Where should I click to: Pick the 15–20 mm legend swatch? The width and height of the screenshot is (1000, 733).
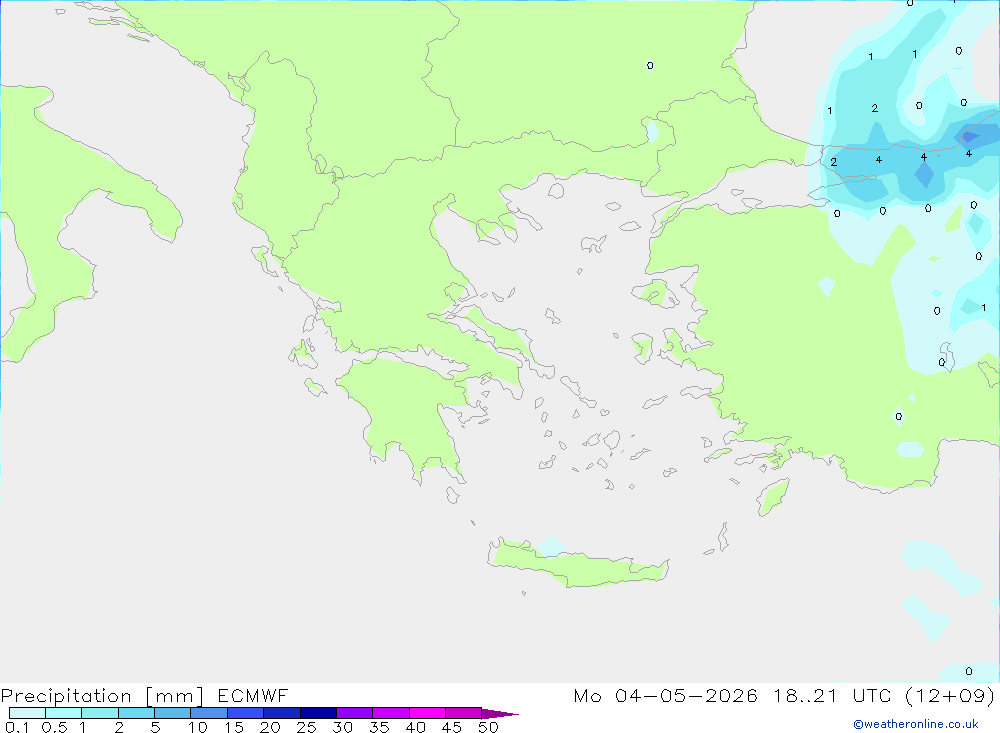point(246,713)
